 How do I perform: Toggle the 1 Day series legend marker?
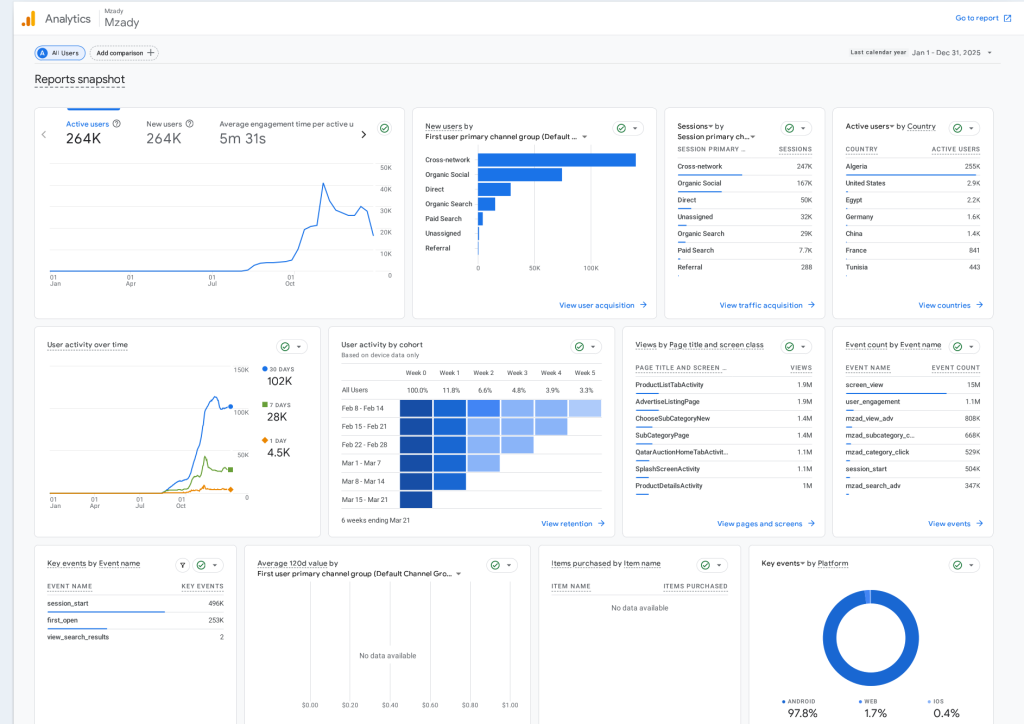tap(264, 440)
